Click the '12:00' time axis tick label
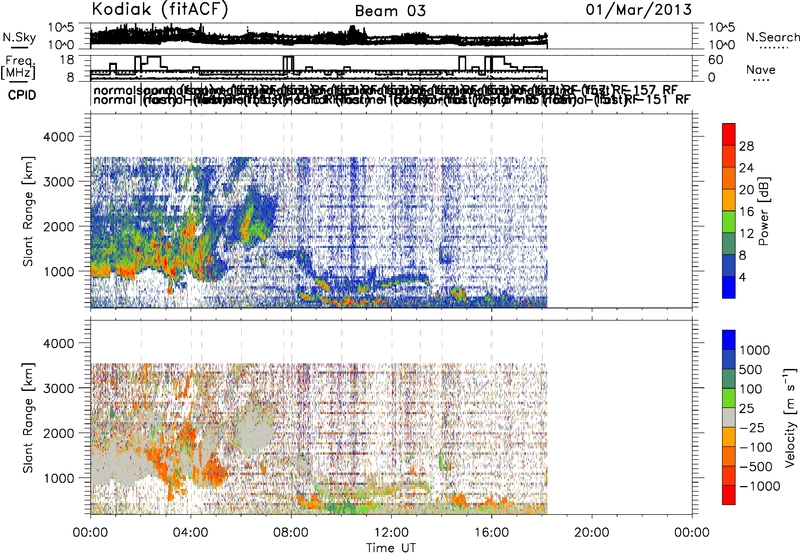The height and width of the screenshot is (554, 800). [x=391, y=533]
